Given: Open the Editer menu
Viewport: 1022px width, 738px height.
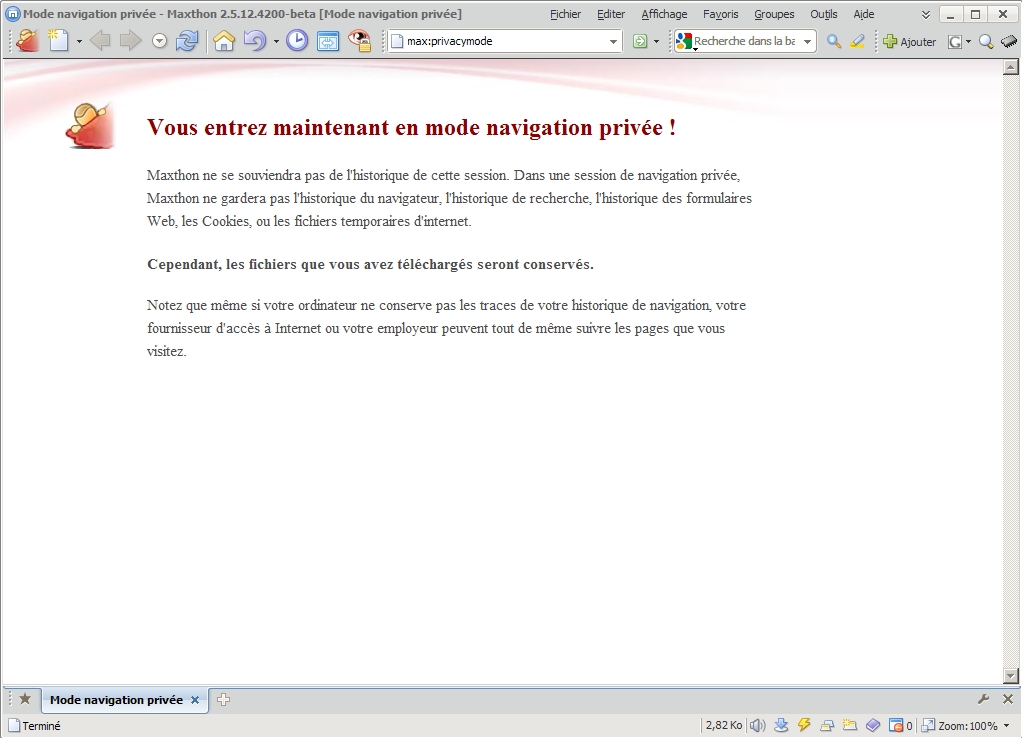Looking at the screenshot, I should click(x=611, y=14).
